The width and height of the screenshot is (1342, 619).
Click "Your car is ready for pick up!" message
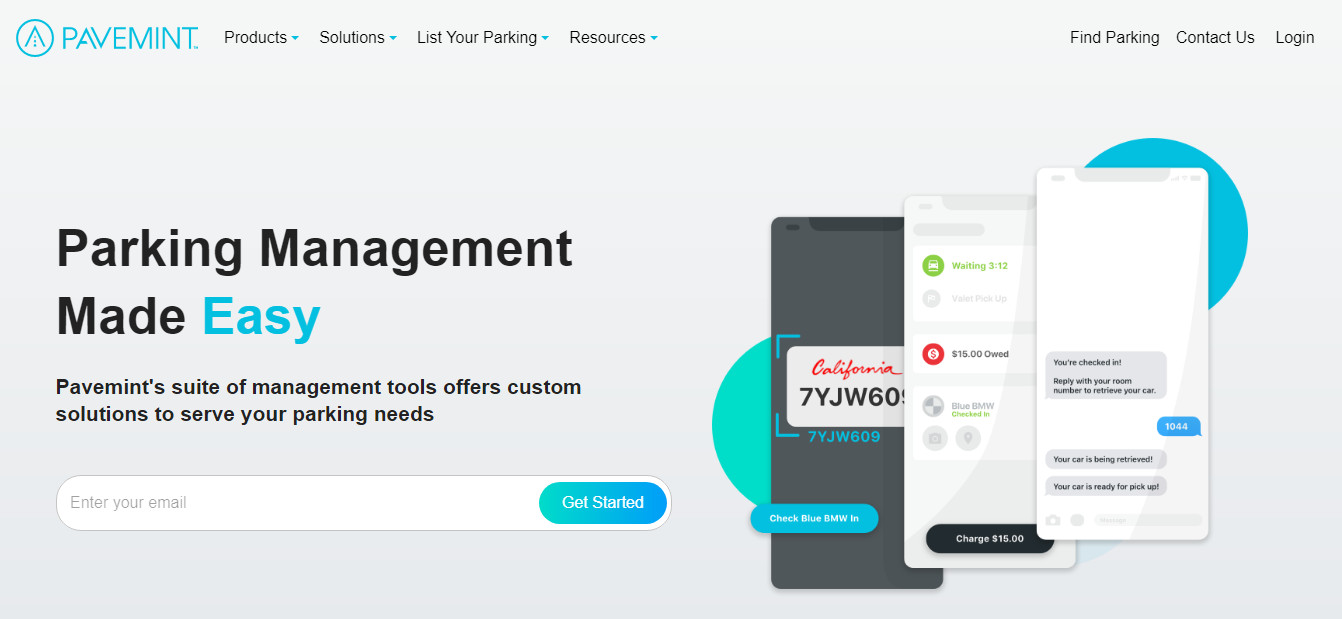pyautogui.click(x=1105, y=486)
